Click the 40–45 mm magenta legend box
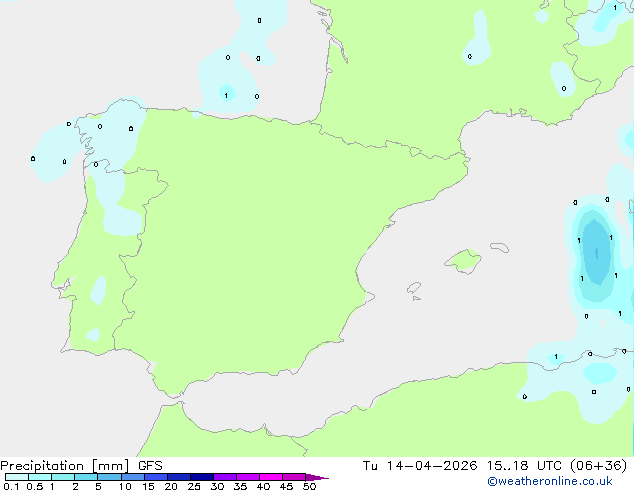This screenshot has width=634, height=490. click(x=271, y=477)
